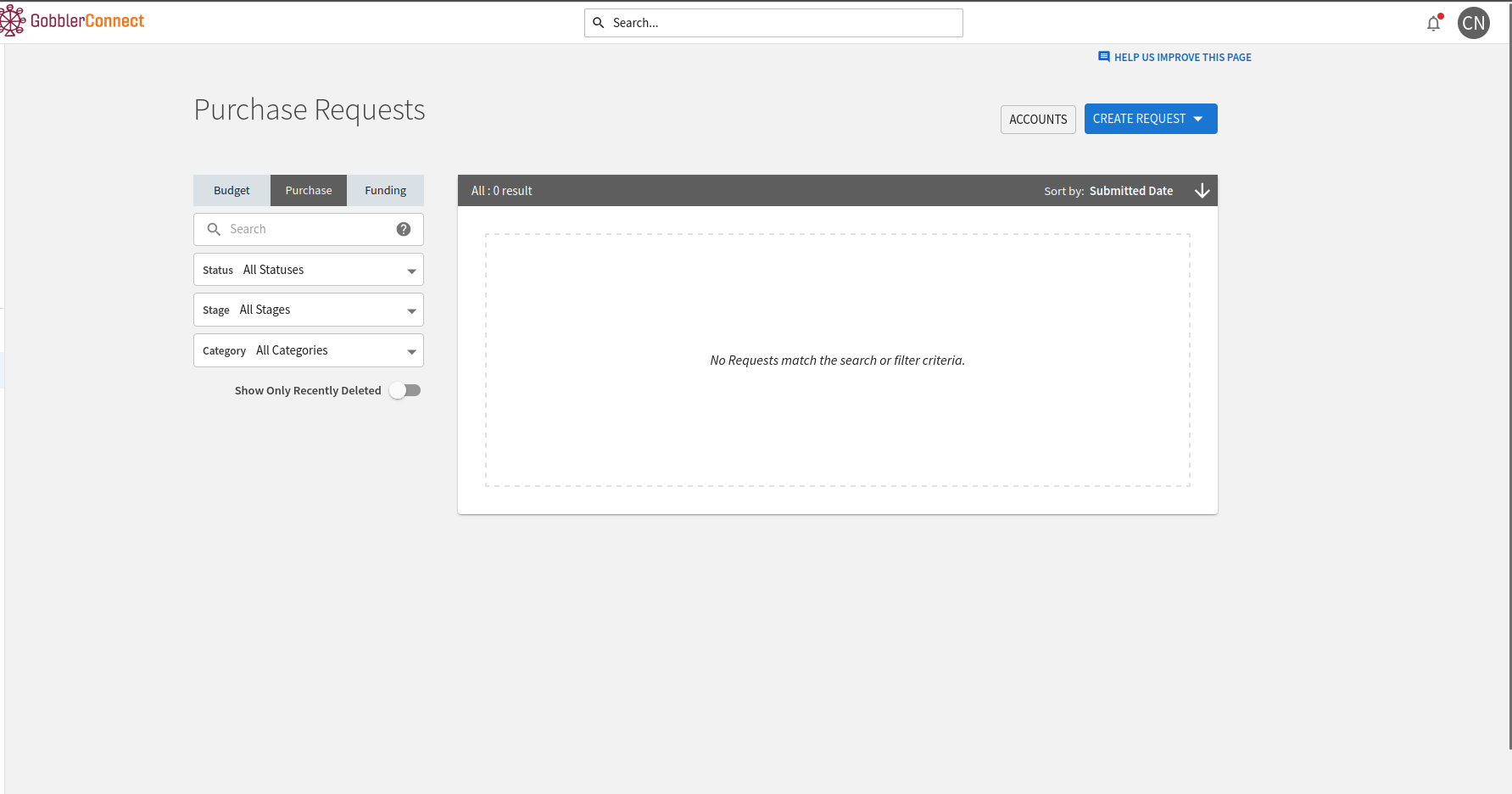Click the 'No Requests match' message
The height and width of the screenshot is (794, 1512).
[x=838, y=361]
